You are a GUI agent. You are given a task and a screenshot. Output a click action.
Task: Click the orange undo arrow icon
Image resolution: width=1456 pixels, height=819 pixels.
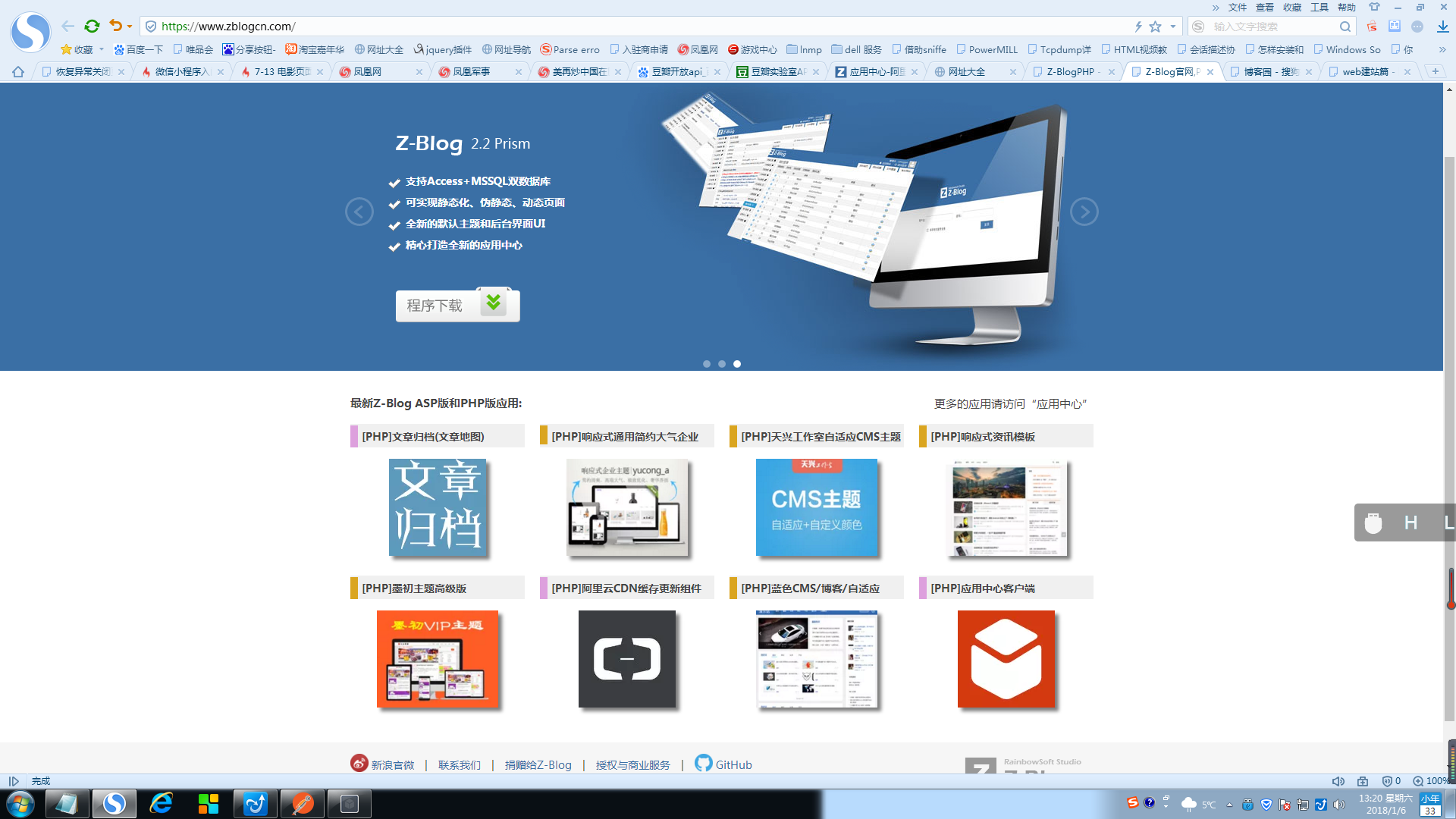(x=115, y=26)
